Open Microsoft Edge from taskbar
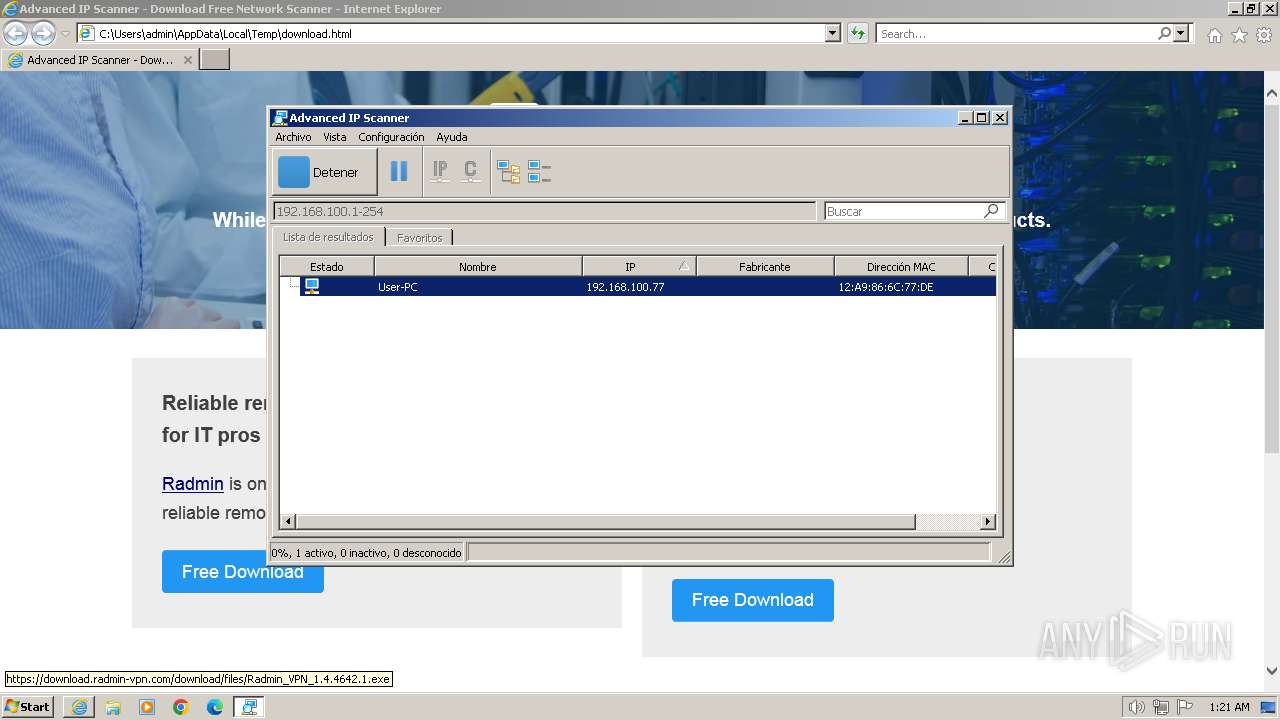 point(215,707)
